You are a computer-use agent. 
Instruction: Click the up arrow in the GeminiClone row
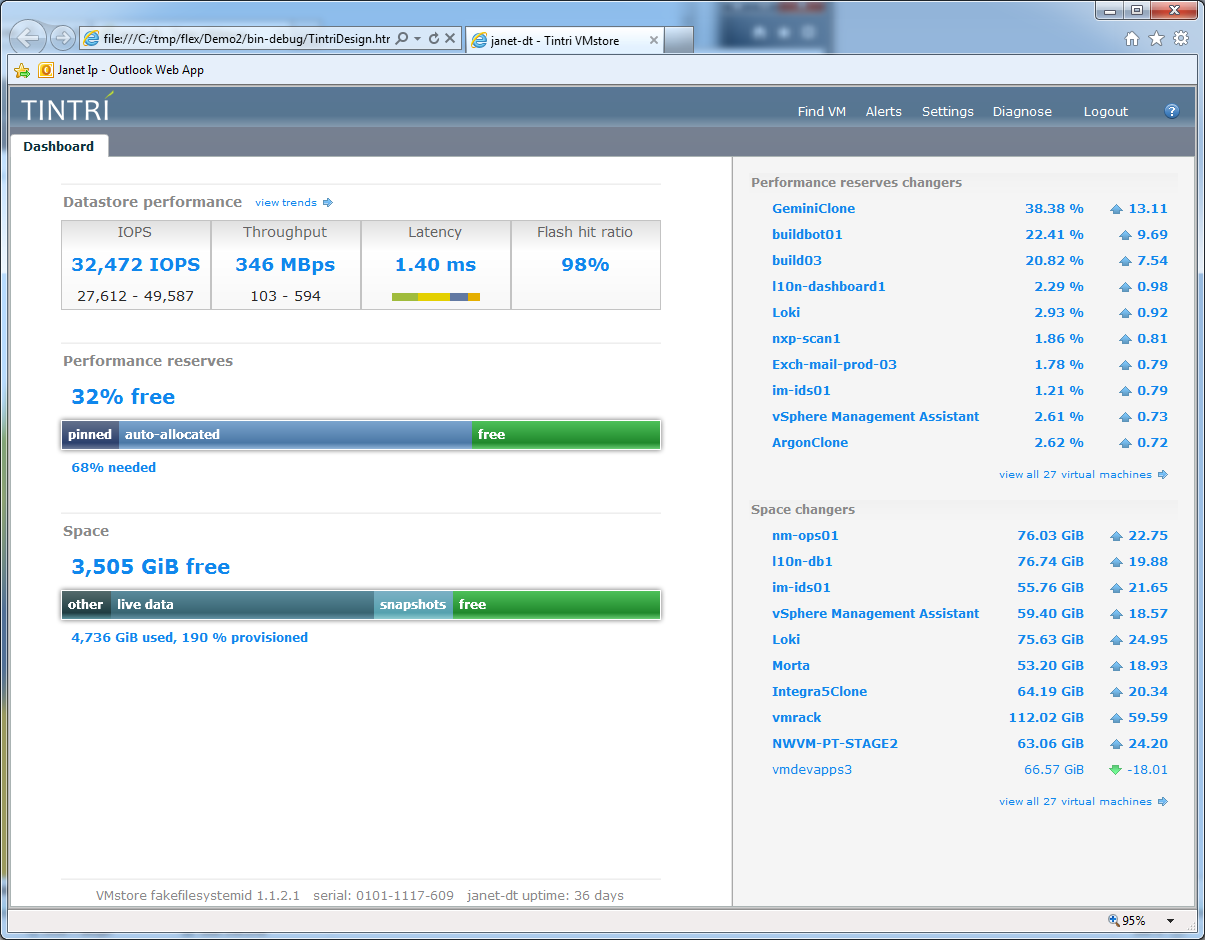1117,209
